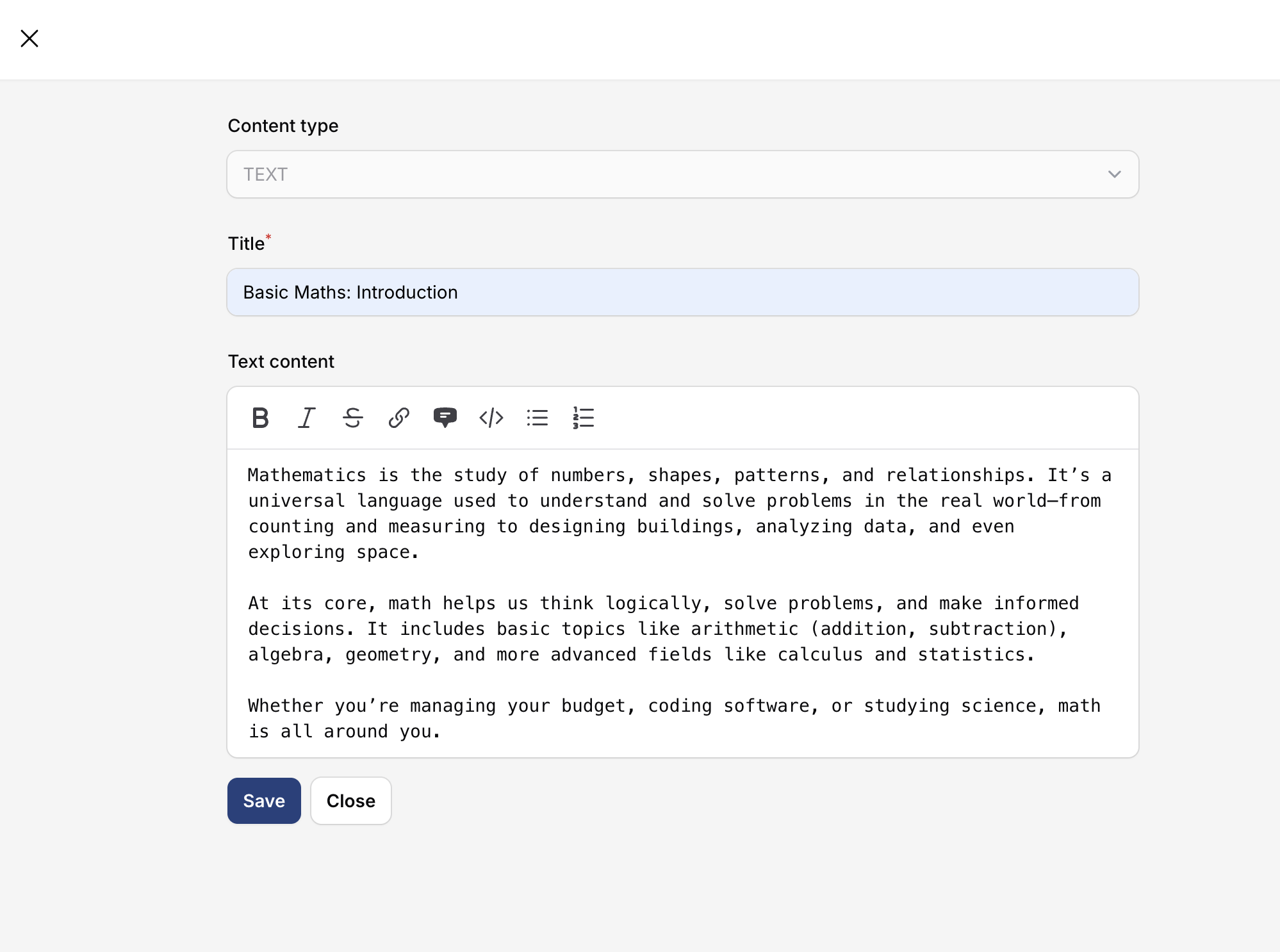Open the Content type dropdown
The width and height of the screenshot is (1280, 952).
[682, 174]
